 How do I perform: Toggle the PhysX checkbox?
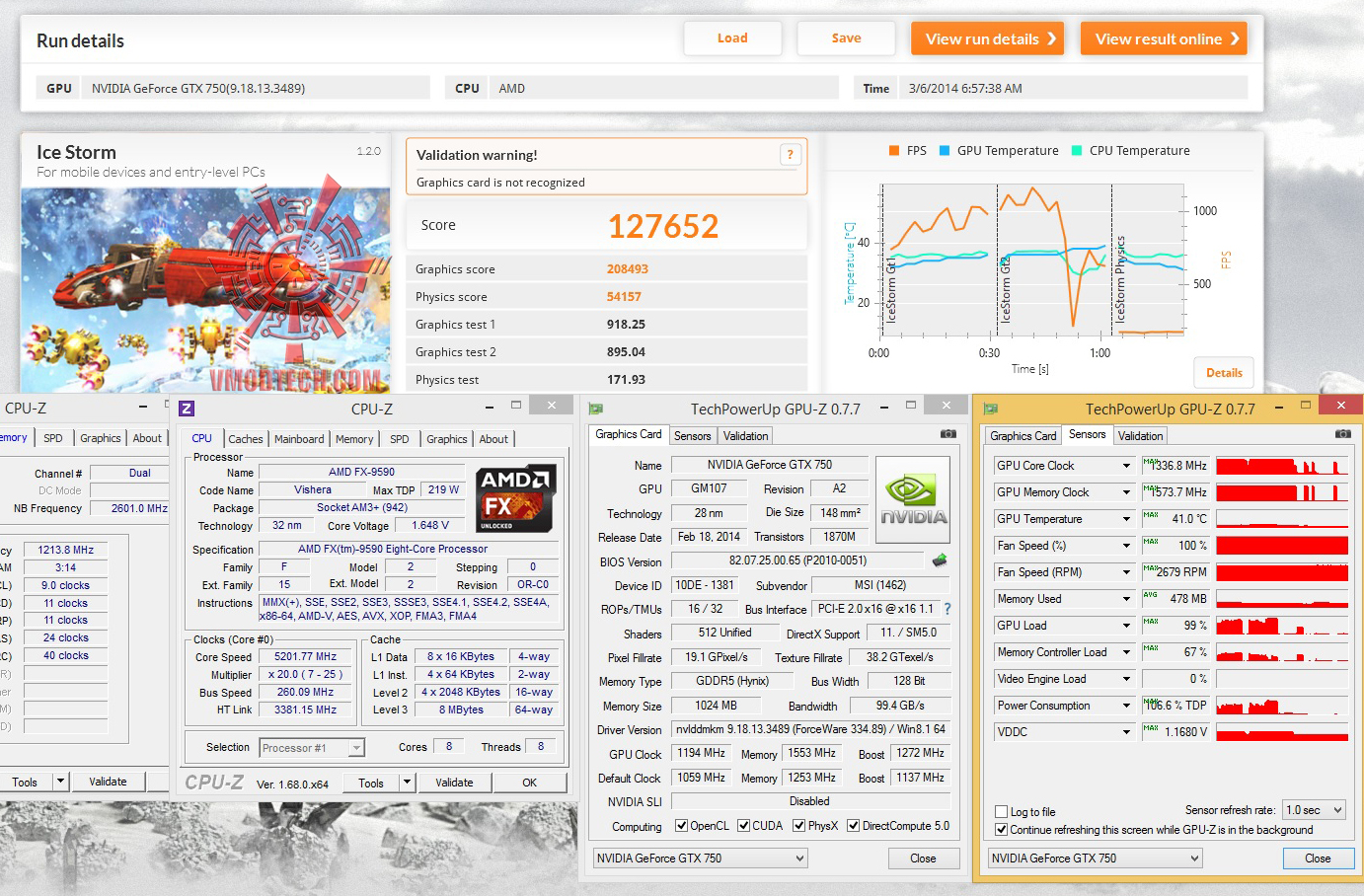coord(798,826)
